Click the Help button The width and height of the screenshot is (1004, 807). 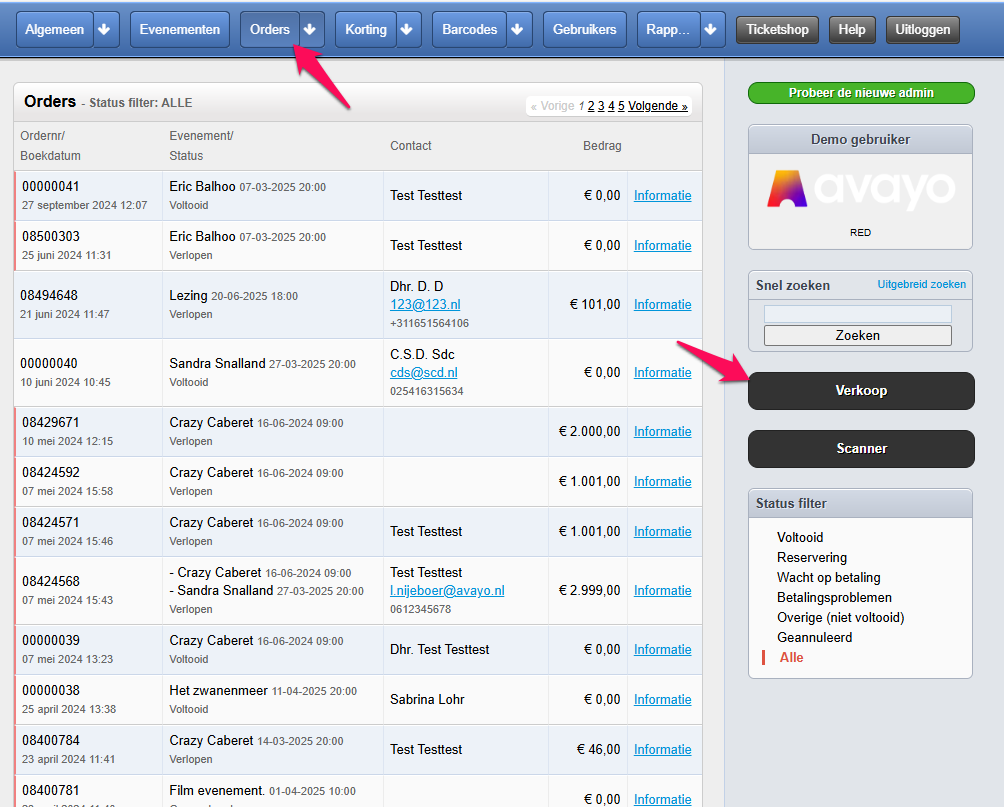tap(852, 29)
